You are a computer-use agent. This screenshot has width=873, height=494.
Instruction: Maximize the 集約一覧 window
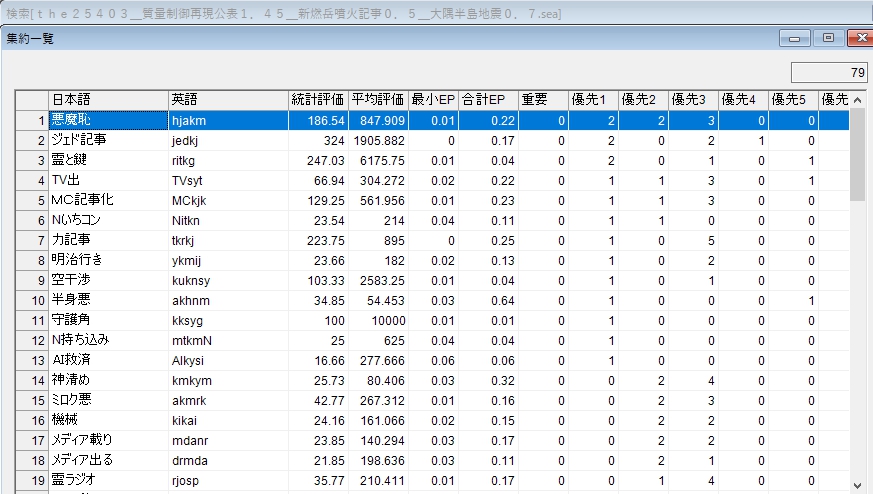point(828,38)
